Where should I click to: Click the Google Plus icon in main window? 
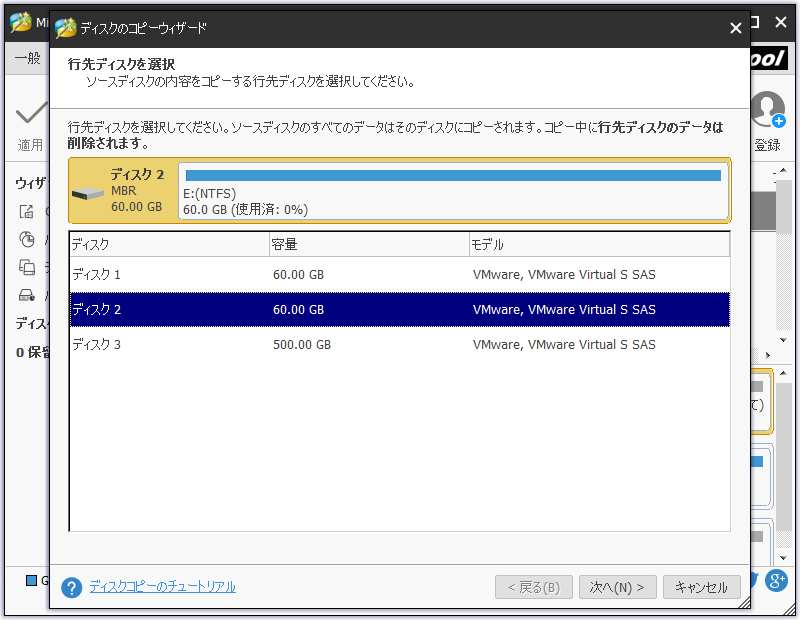point(776,581)
